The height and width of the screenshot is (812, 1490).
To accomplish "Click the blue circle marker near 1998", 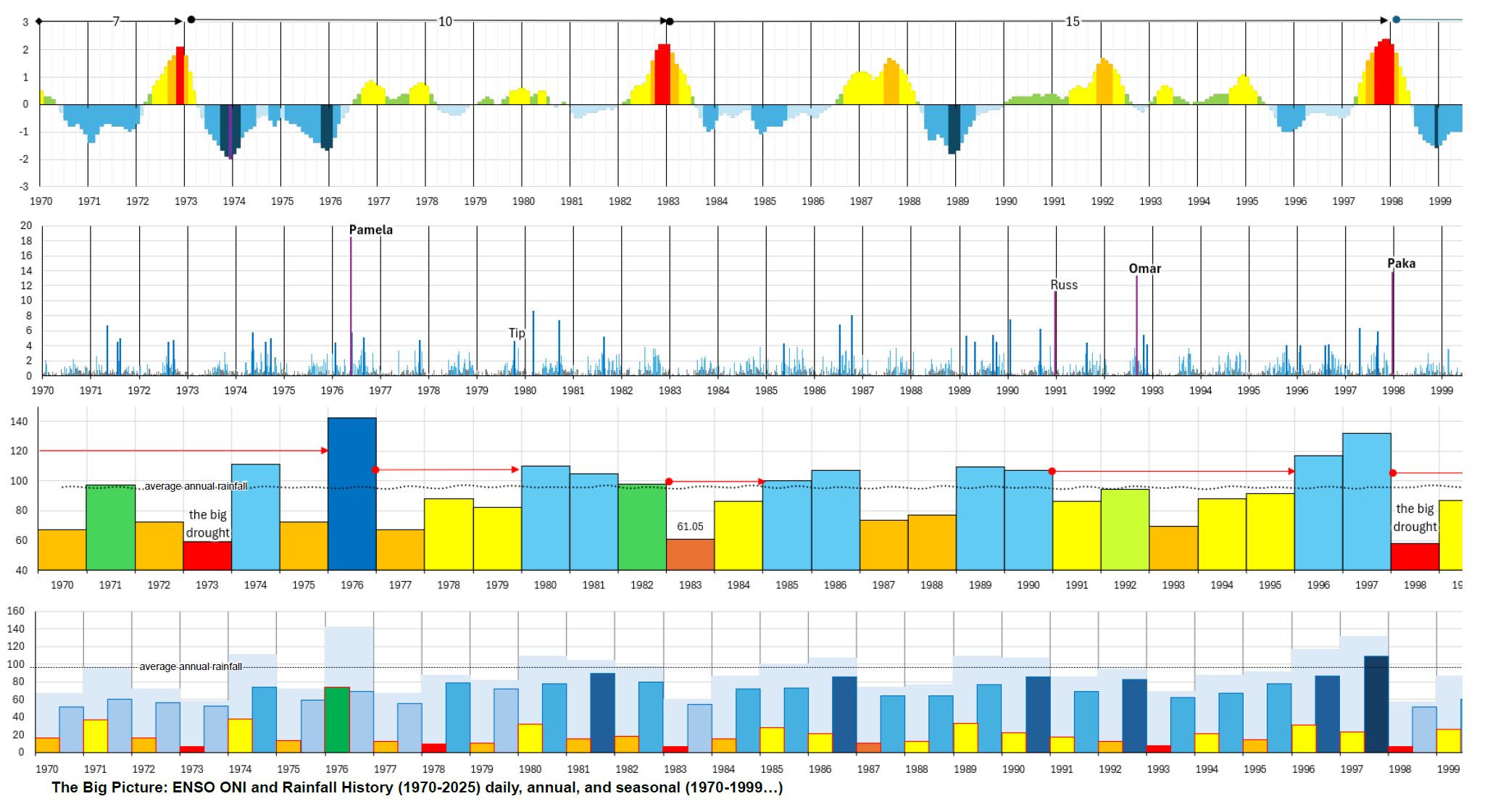I will (x=1396, y=20).
